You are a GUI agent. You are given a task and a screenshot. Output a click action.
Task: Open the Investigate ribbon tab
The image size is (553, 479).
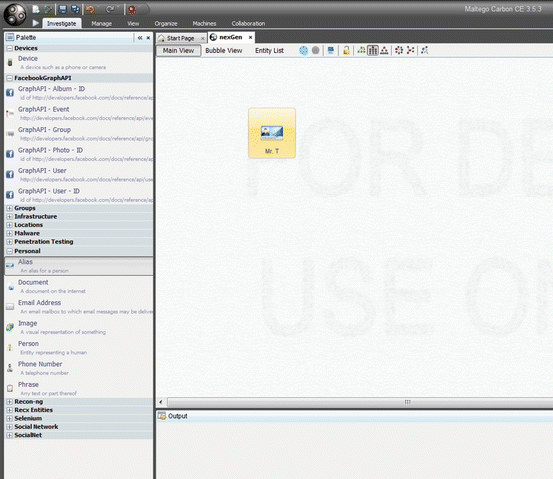(x=62, y=23)
